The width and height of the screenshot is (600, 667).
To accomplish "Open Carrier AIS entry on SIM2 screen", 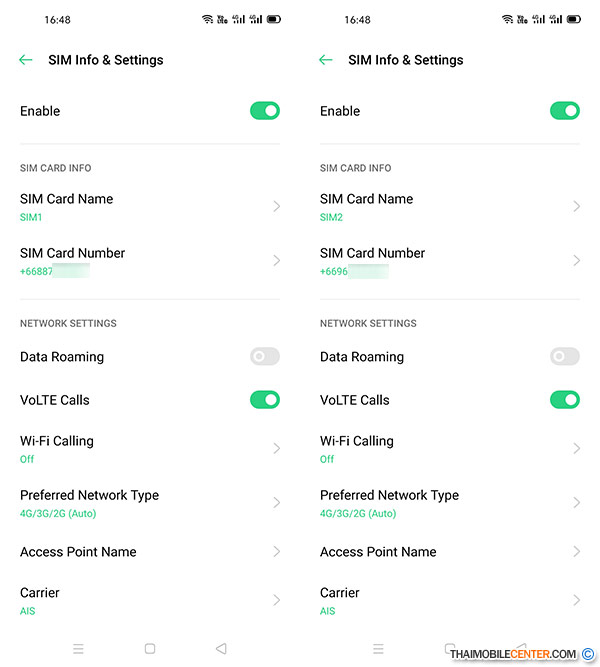I will (450, 600).
